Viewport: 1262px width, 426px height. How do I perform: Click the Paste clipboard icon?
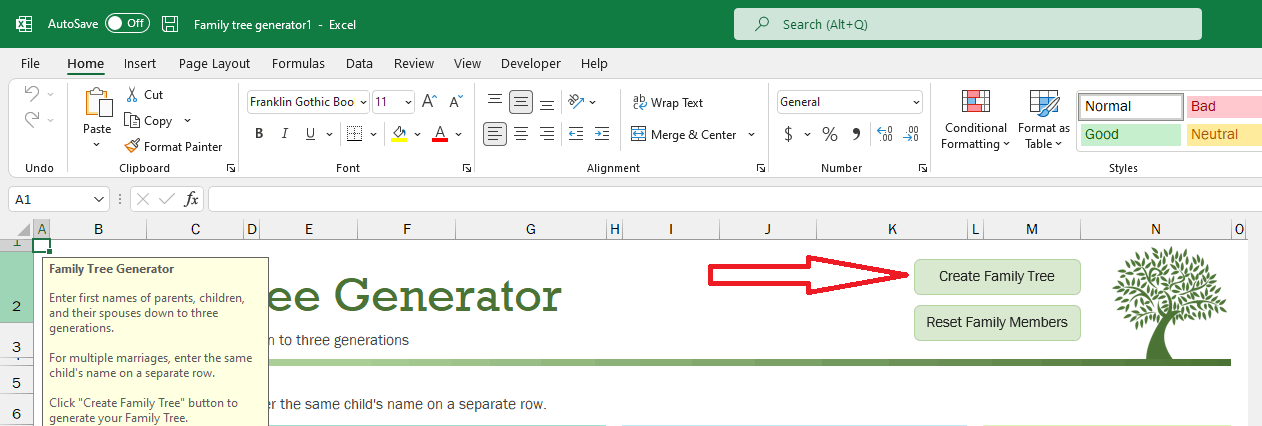97,104
